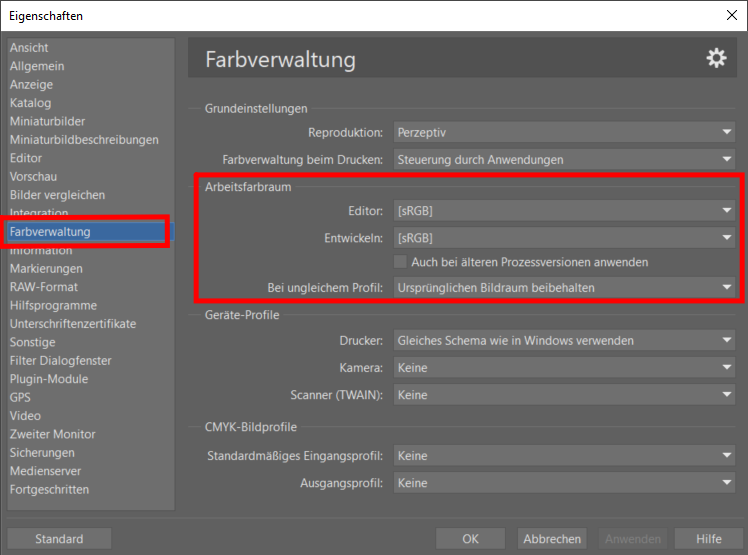748x555 pixels.
Task: Enable 'Auch bei älteren Prozessversionen anwenden' checkbox
Action: pyautogui.click(x=401, y=262)
